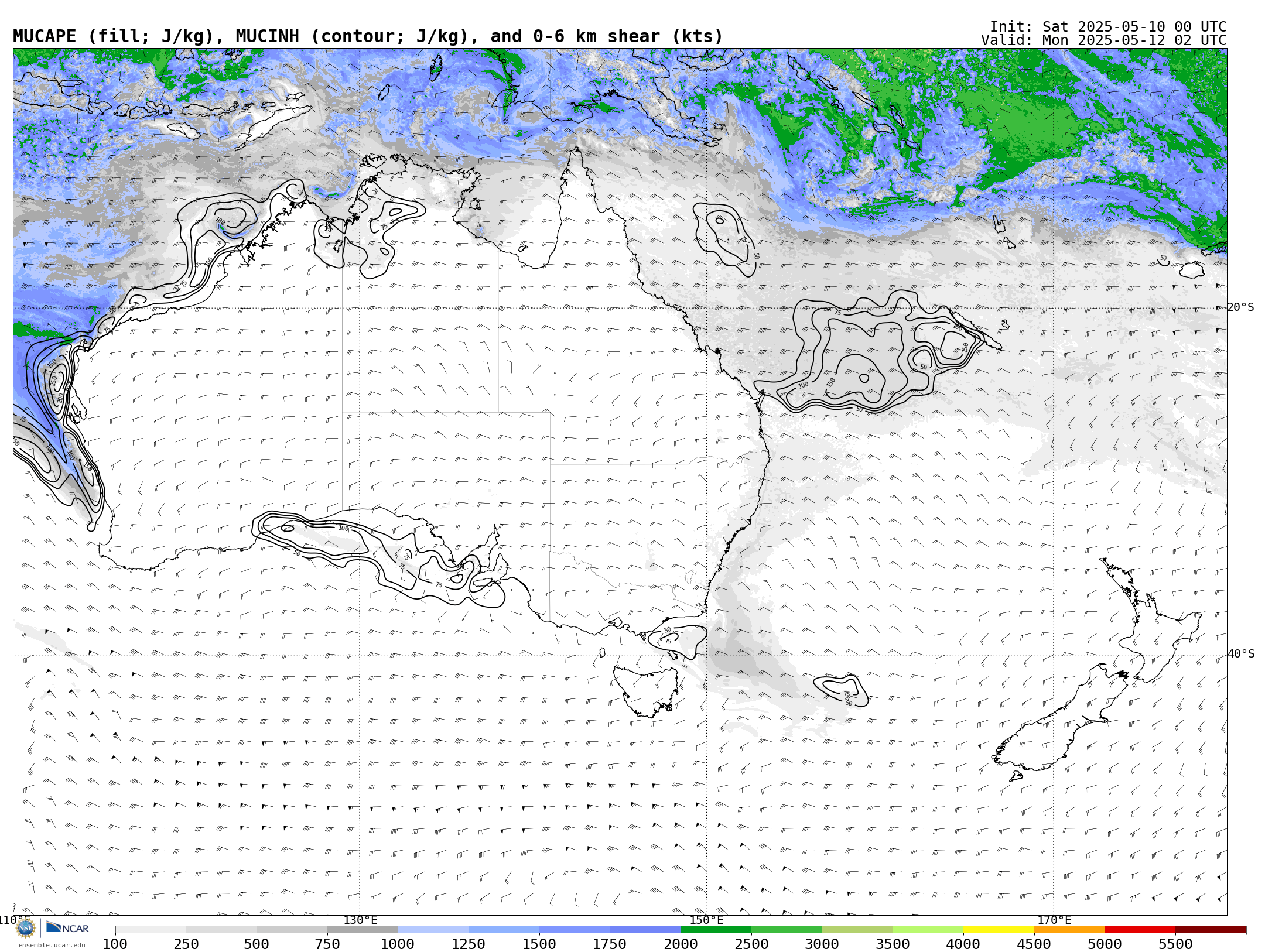This screenshot has width=1265, height=952.
Task: Click the colorbar tick label 1000
Action: coord(398,944)
